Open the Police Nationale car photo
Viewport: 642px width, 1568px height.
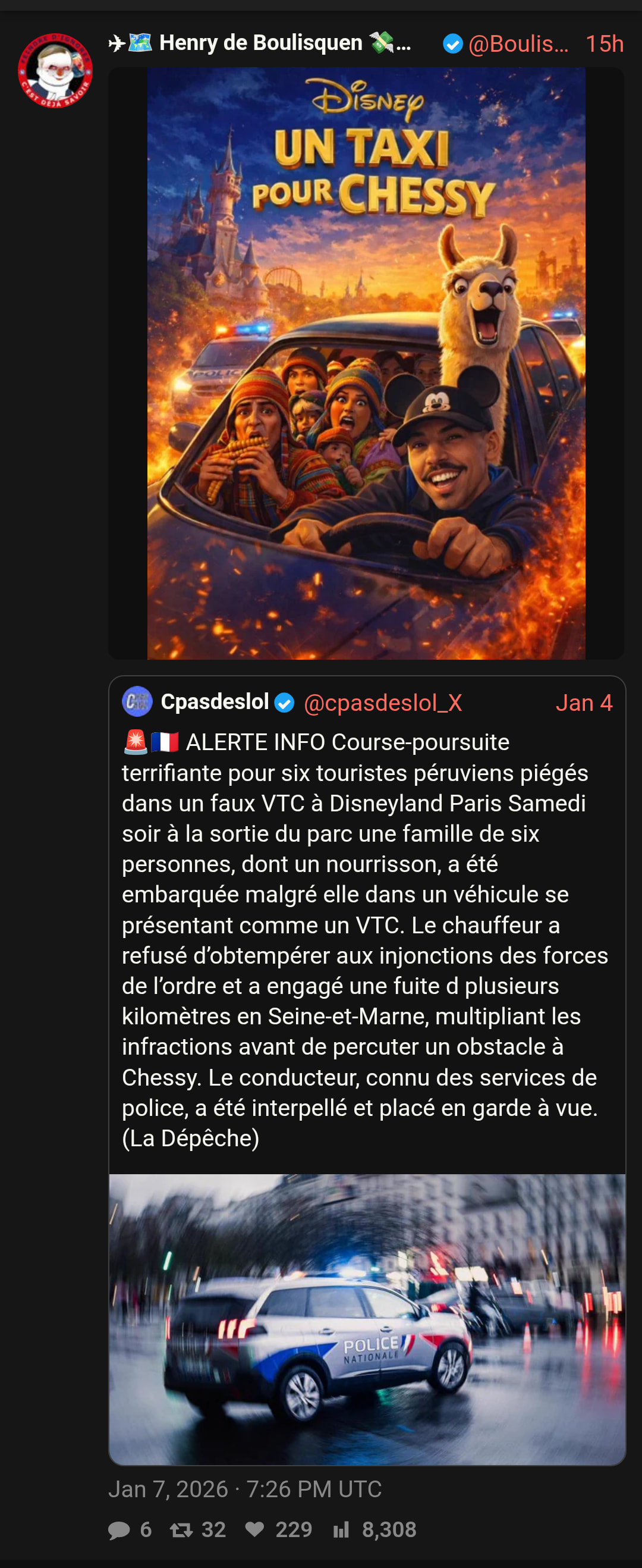[367, 1319]
